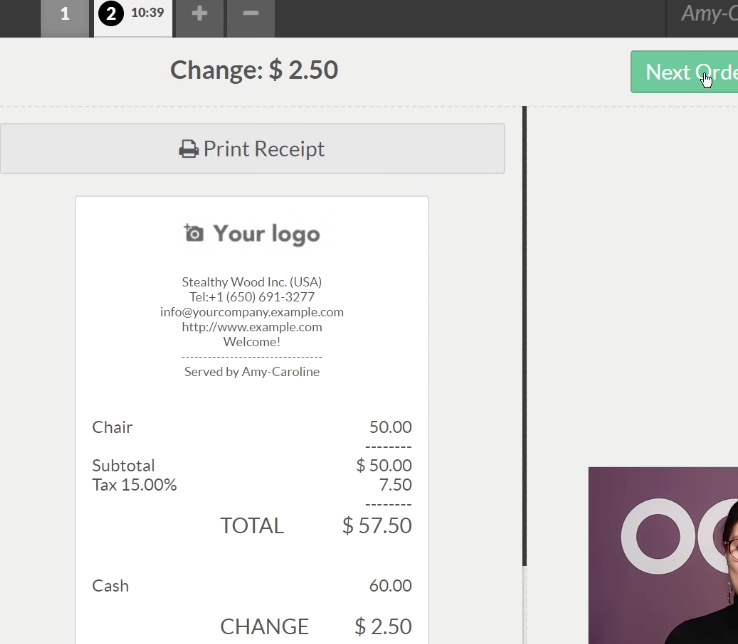This screenshot has width=738, height=644.
Task: Click the TOTAL $ 57.50 amount
Action: coord(377,525)
